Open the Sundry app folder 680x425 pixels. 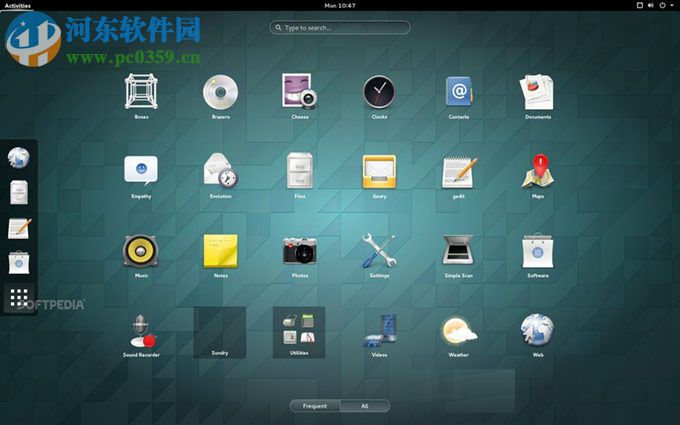tap(220, 333)
